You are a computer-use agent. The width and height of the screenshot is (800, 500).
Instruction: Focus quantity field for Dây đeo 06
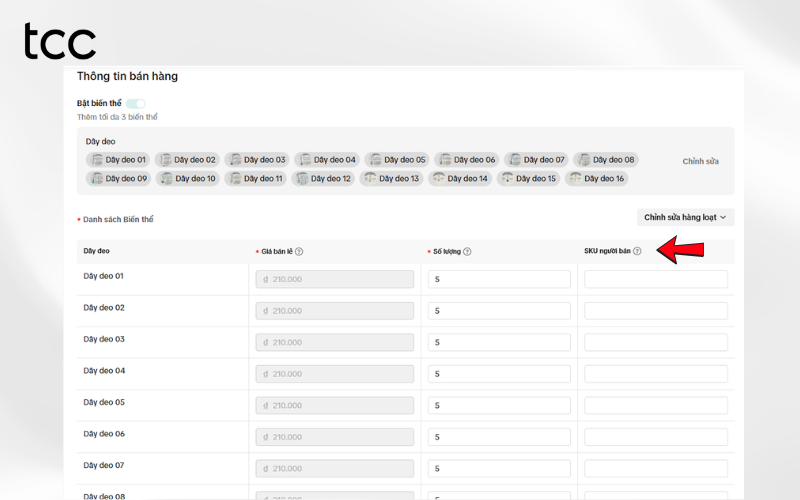(x=499, y=437)
